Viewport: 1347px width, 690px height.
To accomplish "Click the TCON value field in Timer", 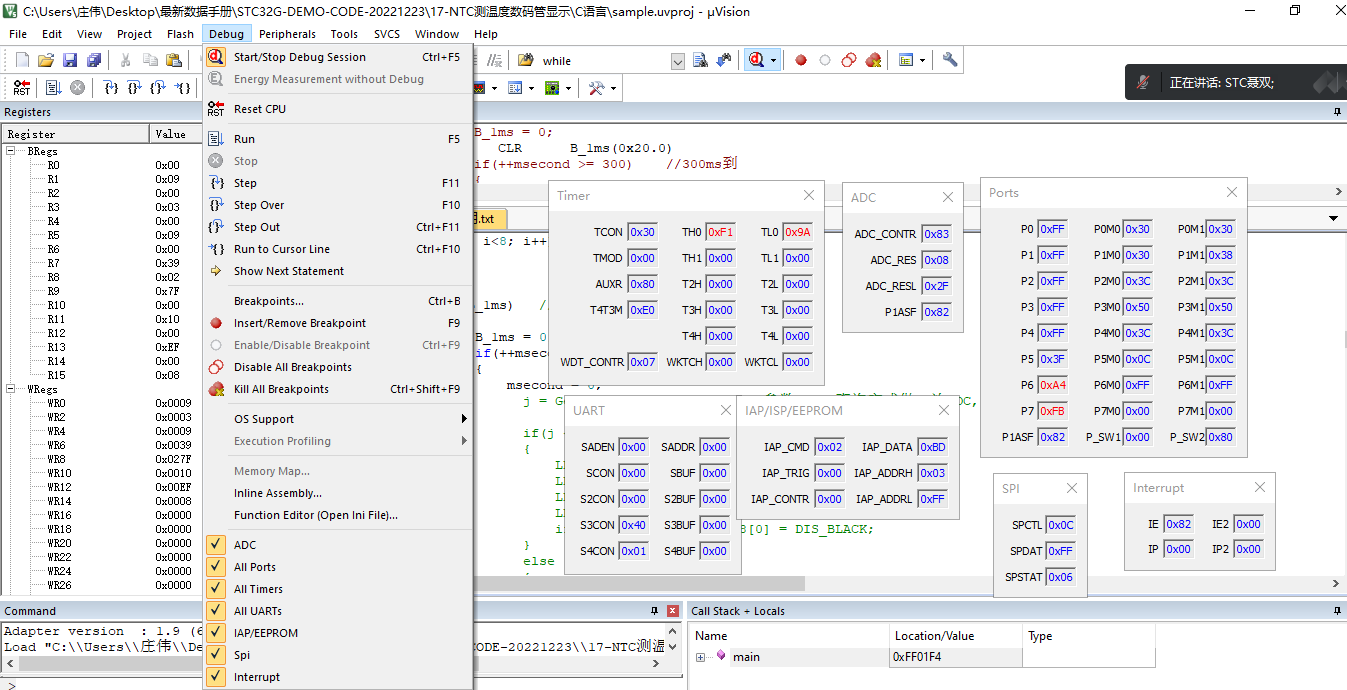I will 642,232.
